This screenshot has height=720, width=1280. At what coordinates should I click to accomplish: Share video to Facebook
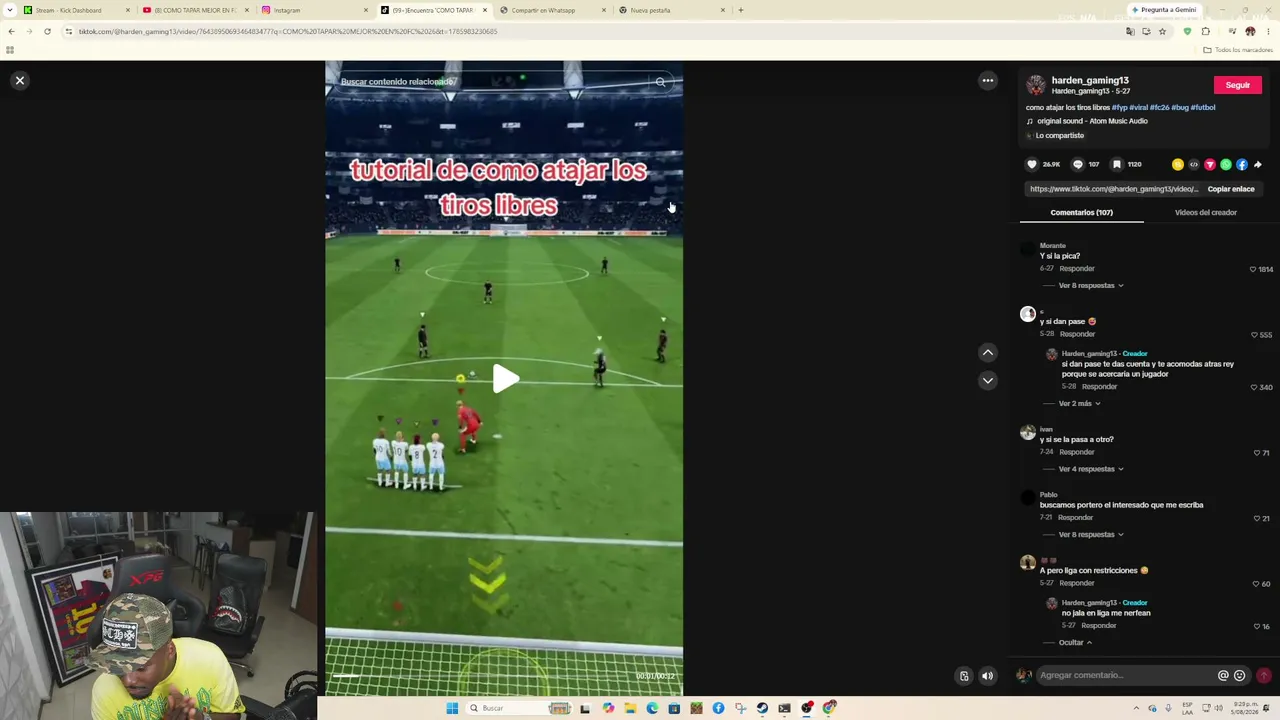pyautogui.click(x=1242, y=164)
